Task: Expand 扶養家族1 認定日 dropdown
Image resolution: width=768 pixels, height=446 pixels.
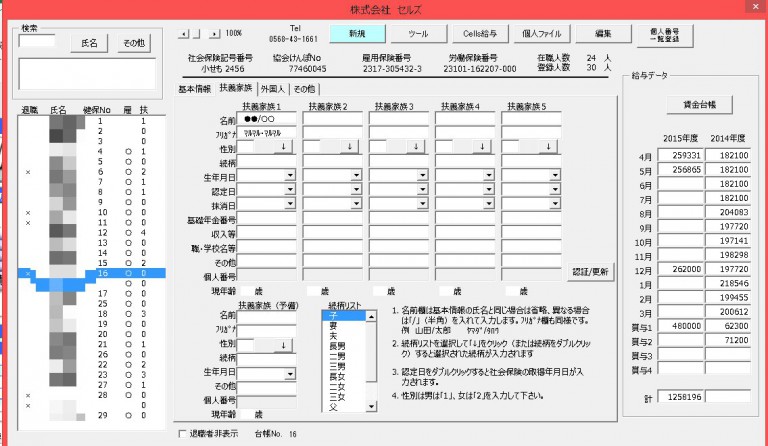Action: pos(290,189)
